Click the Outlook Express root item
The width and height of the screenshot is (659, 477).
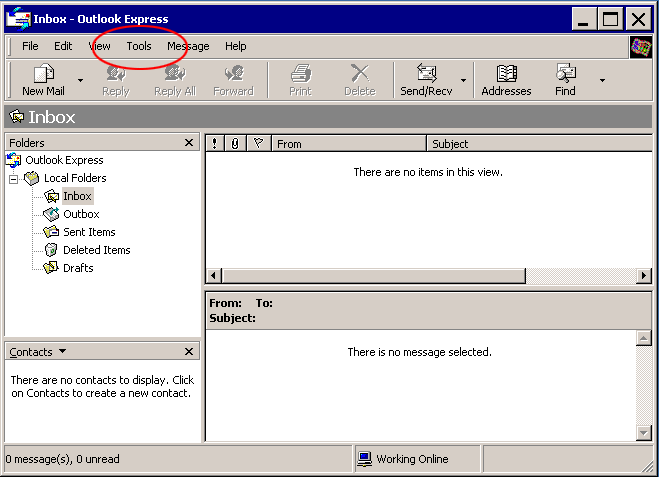coord(64,160)
